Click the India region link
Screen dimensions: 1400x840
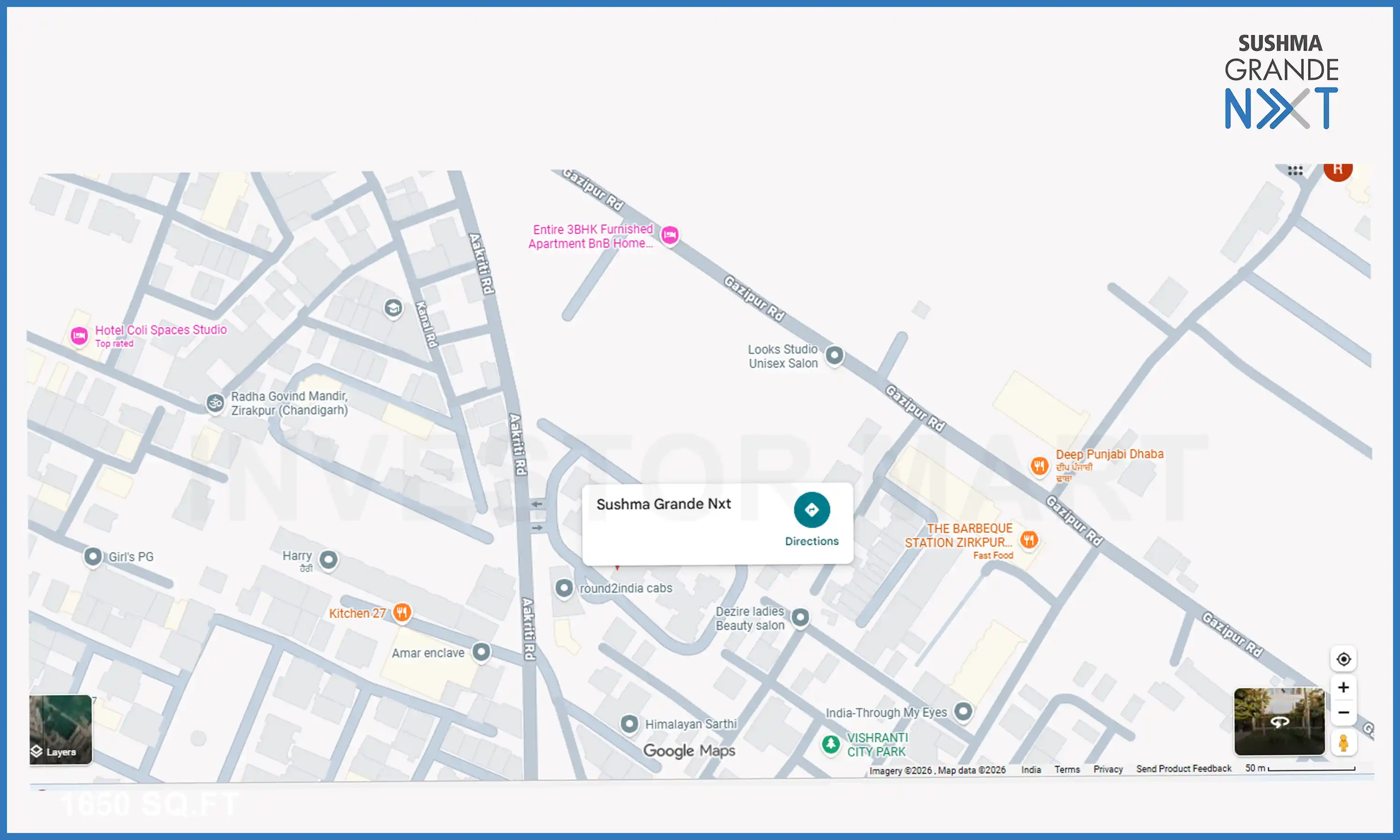(1031, 770)
